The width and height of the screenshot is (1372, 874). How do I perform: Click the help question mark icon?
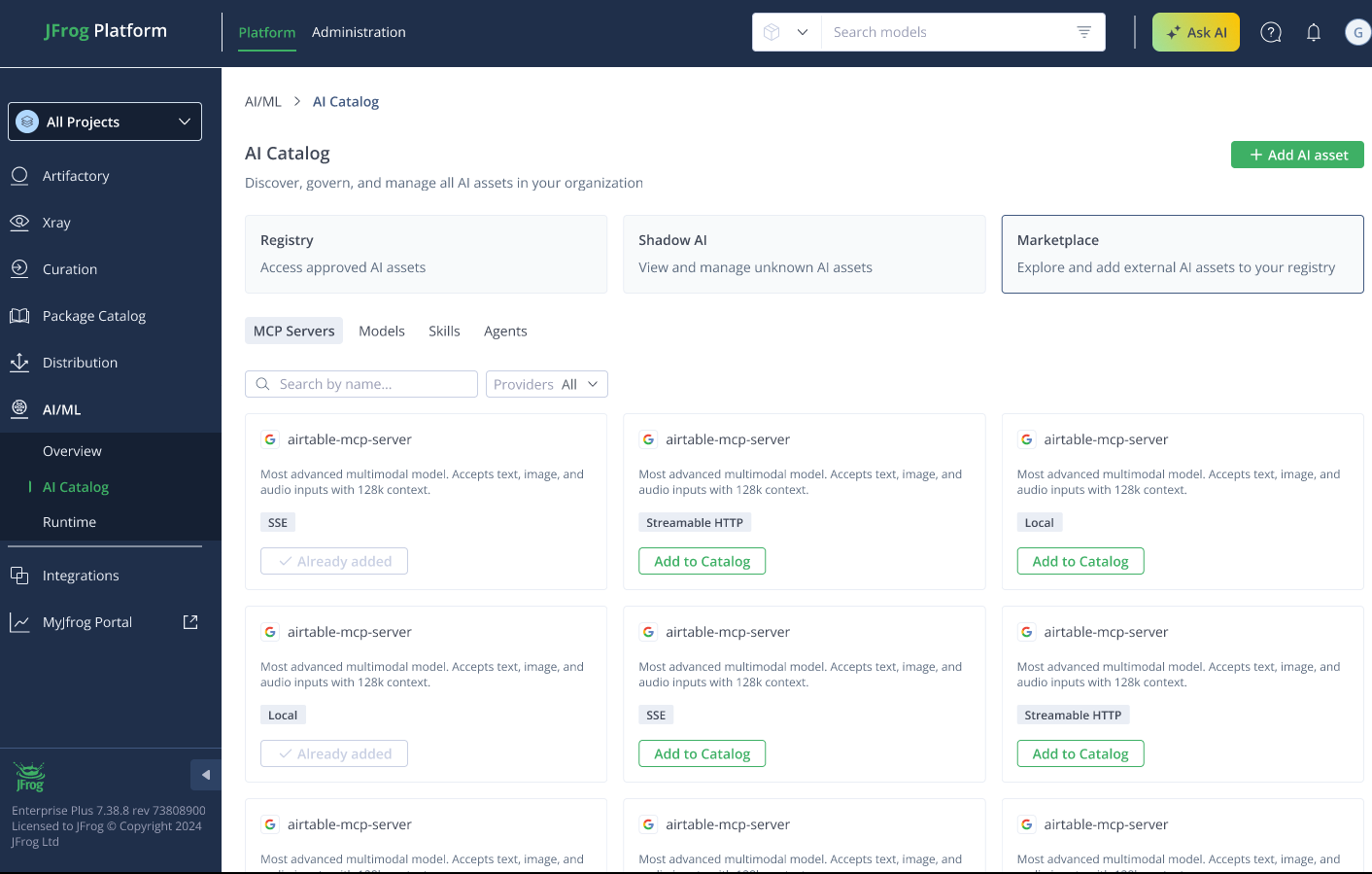tap(1271, 32)
